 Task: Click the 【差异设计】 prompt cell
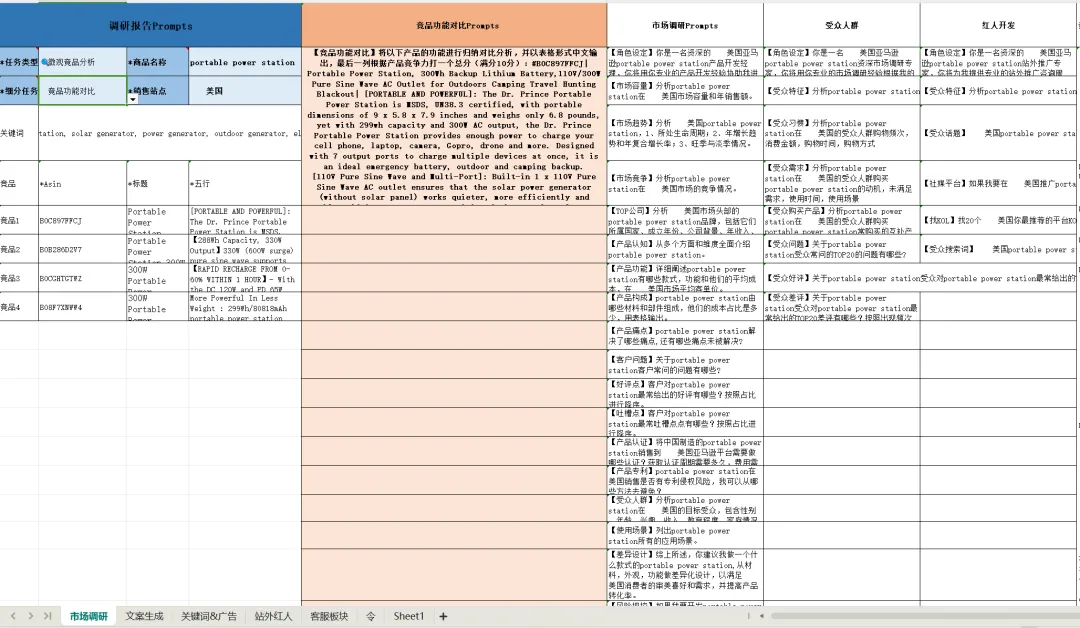[685, 574]
